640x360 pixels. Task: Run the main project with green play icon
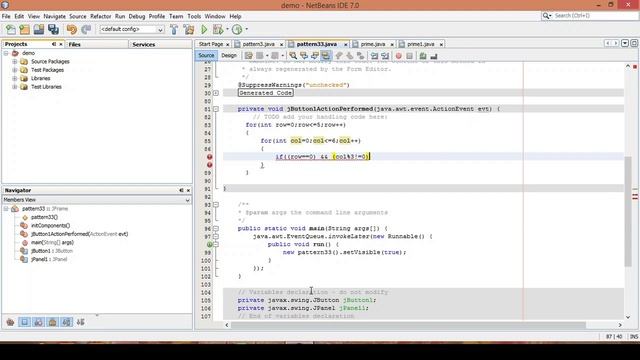click(204, 29)
